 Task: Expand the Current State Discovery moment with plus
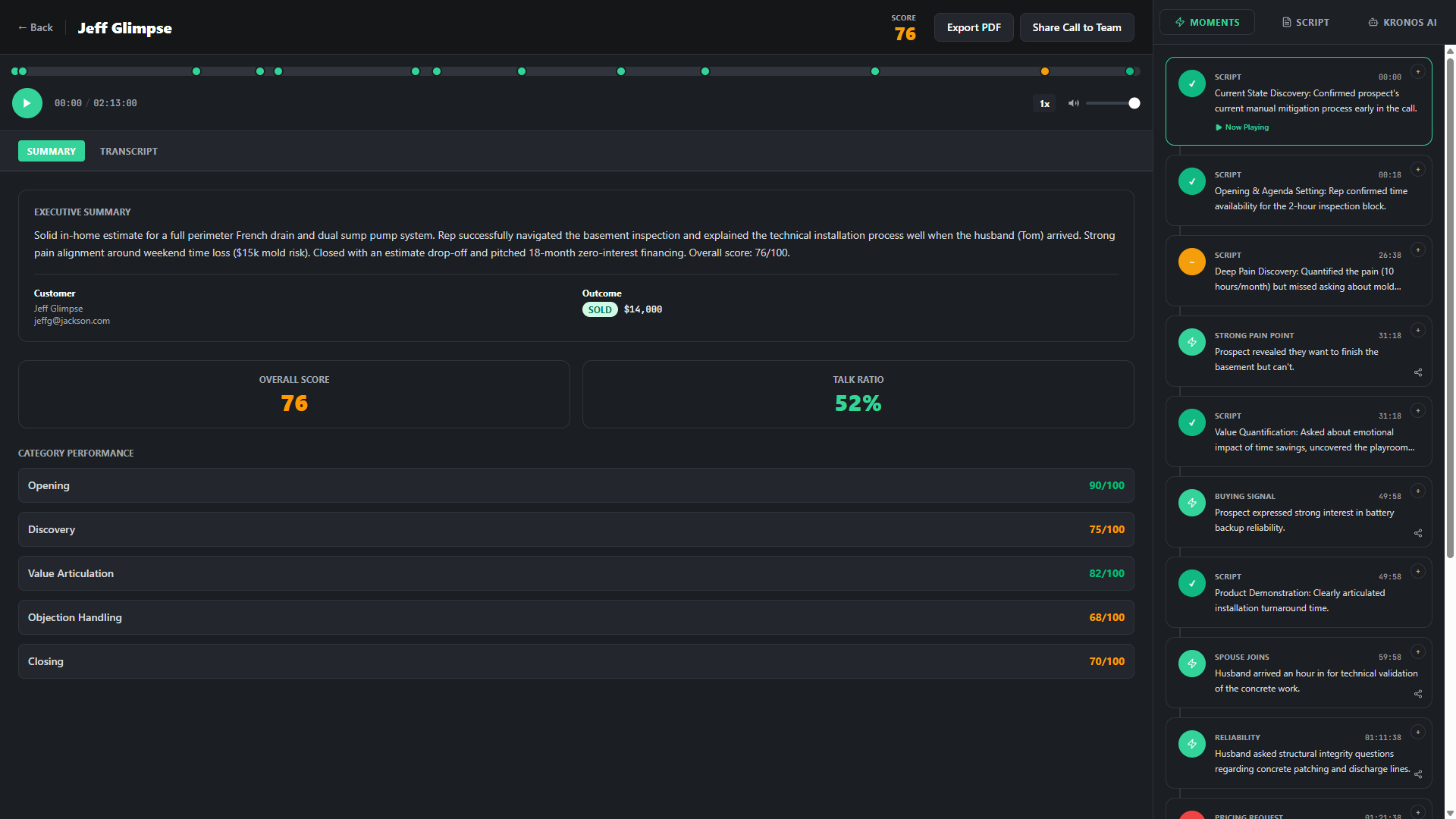(x=1417, y=72)
